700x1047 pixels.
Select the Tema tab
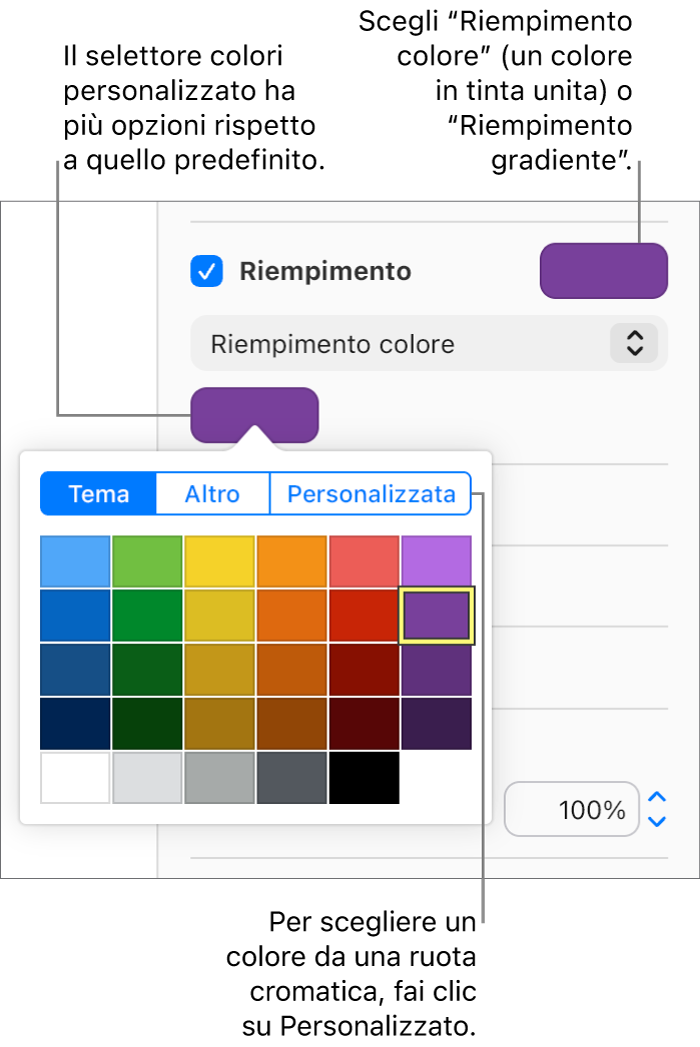pyautogui.click(x=98, y=493)
